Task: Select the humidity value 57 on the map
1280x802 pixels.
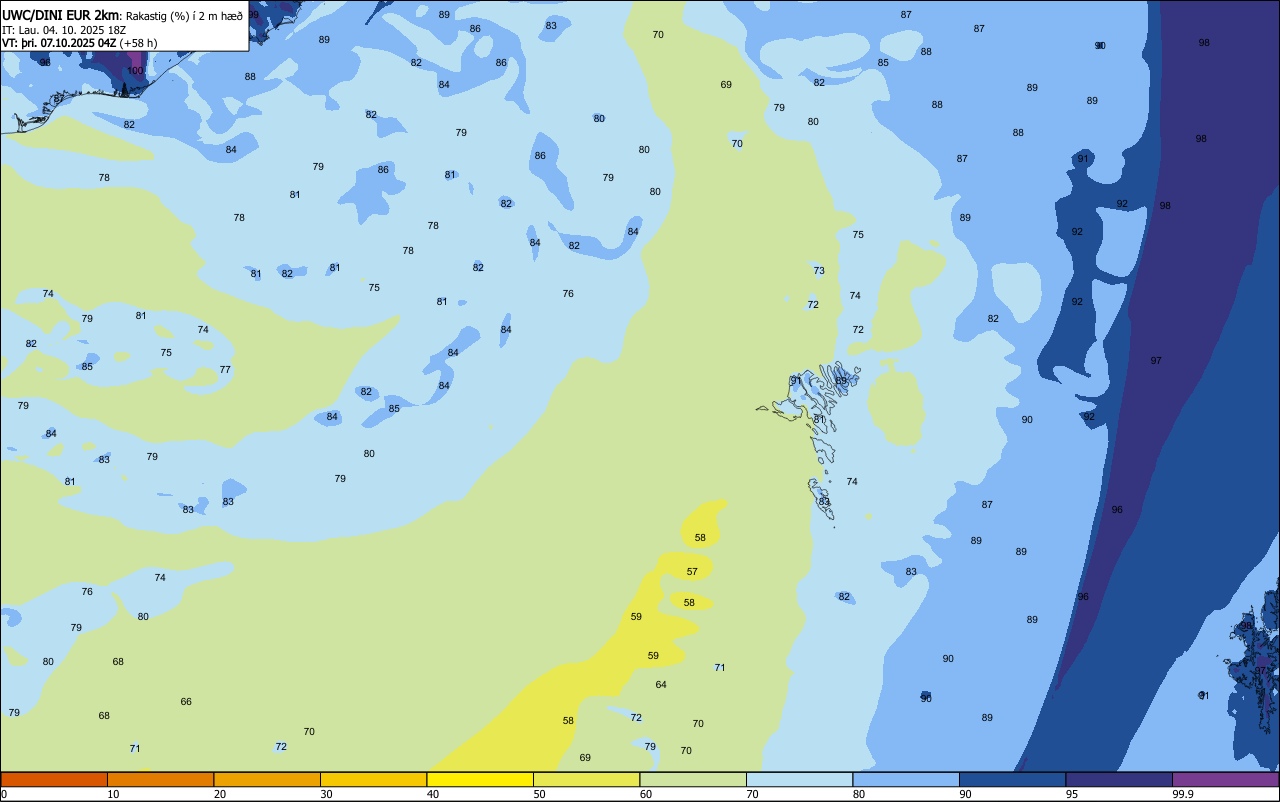Action: pos(692,572)
